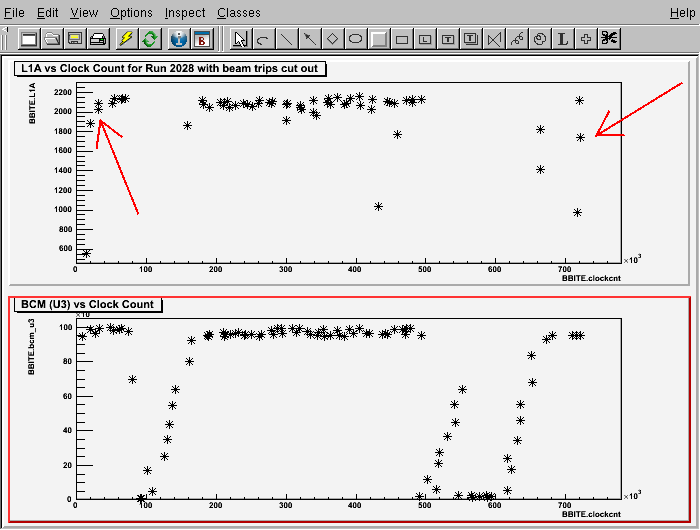700x530 pixels.
Task: Select the CurlyArc tool
Action: (540, 39)
